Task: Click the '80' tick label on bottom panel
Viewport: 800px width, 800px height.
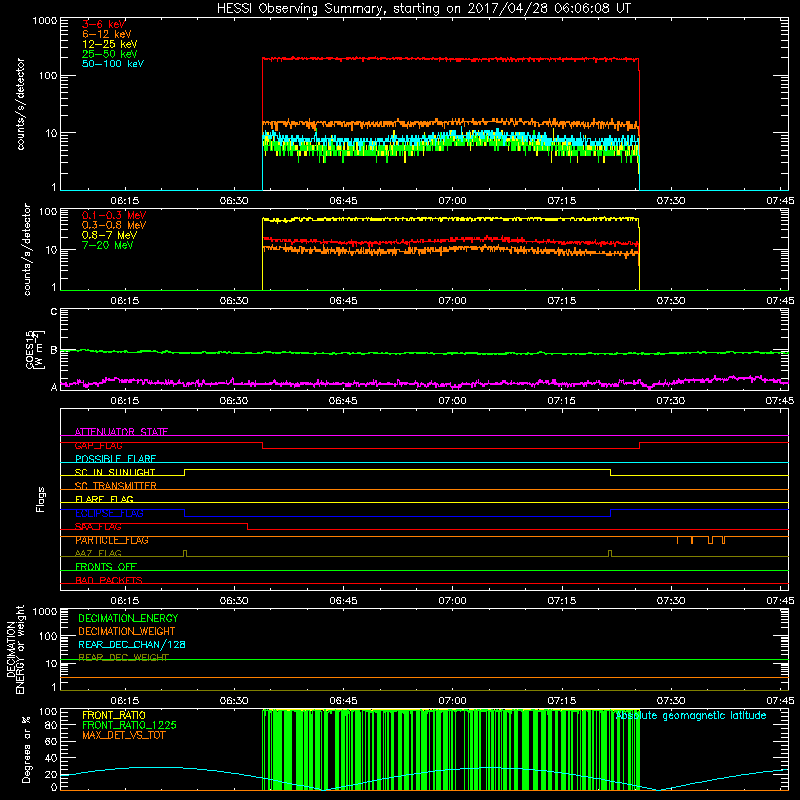Action: (51, 725)
